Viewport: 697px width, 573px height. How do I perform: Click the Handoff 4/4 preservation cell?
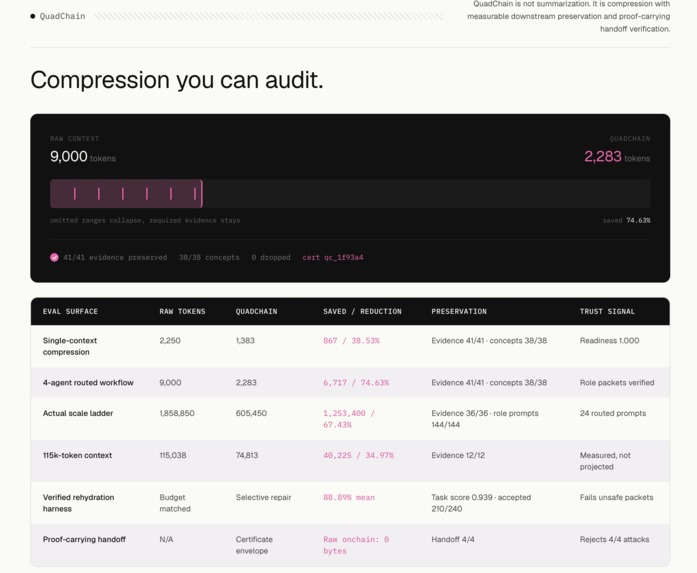click(453, 540)
